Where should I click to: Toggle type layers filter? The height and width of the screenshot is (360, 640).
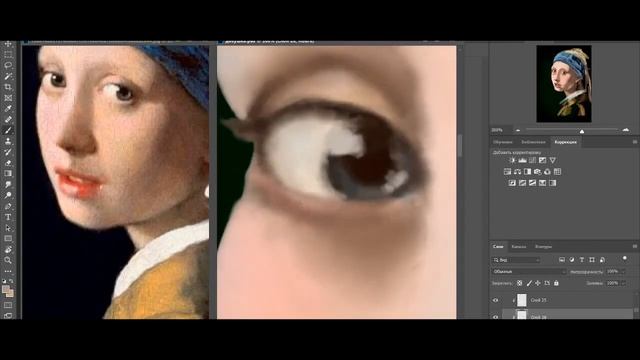[x=582, y=260]
